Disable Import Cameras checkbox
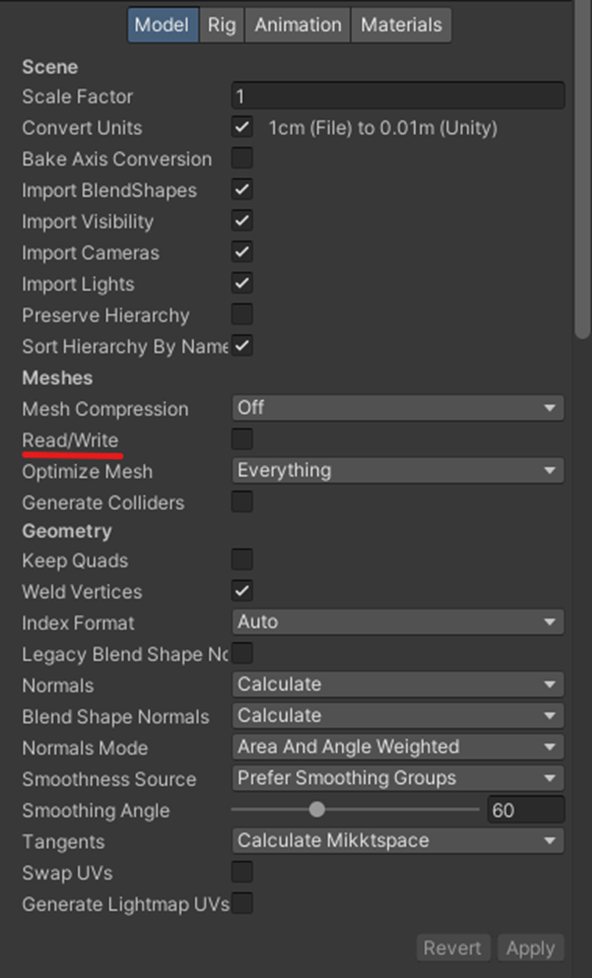Image resolution: width=592 pixels, height=978 pixels. (242, 252)
